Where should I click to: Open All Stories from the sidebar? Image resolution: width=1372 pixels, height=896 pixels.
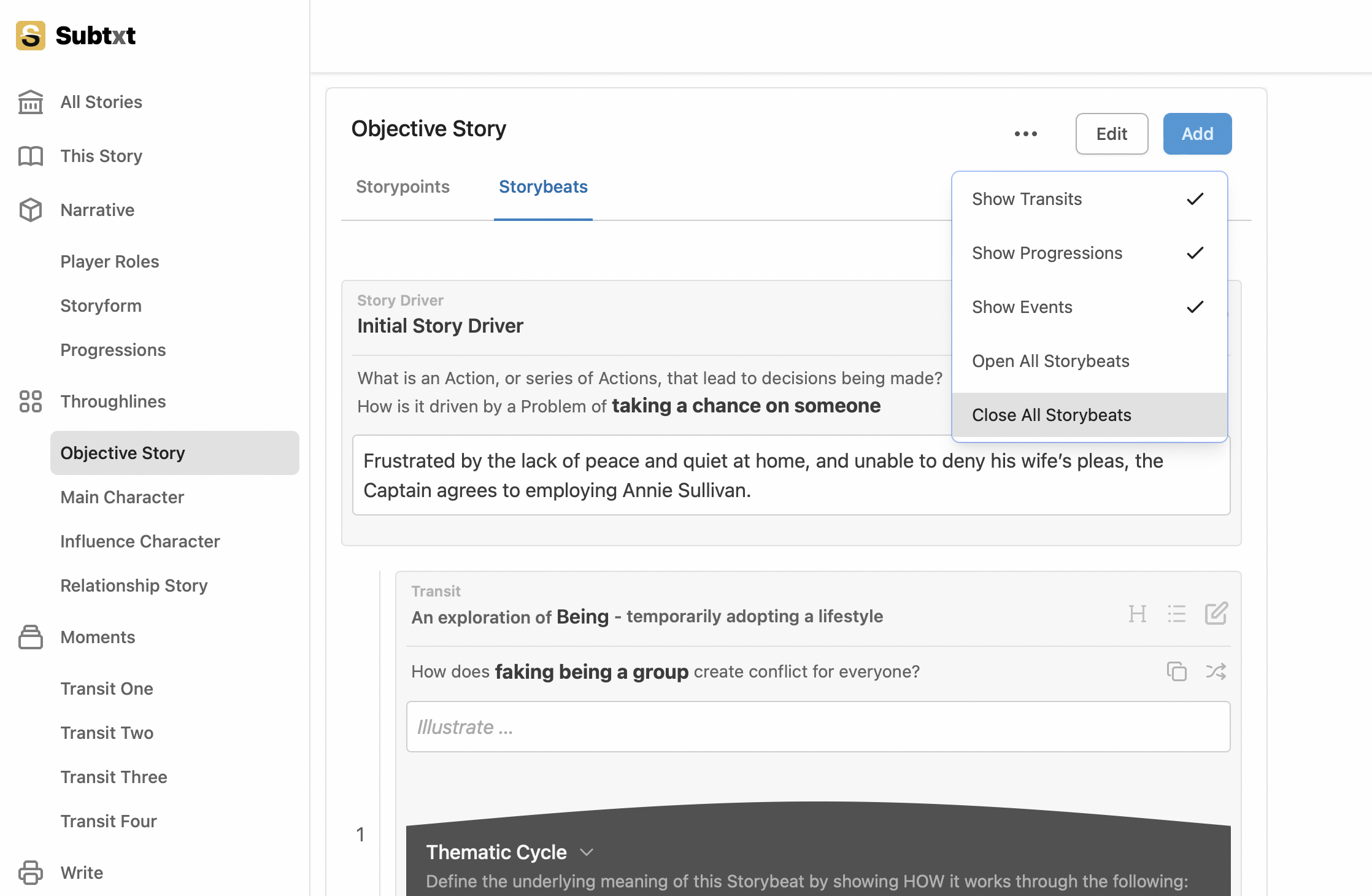coord(101,102)
